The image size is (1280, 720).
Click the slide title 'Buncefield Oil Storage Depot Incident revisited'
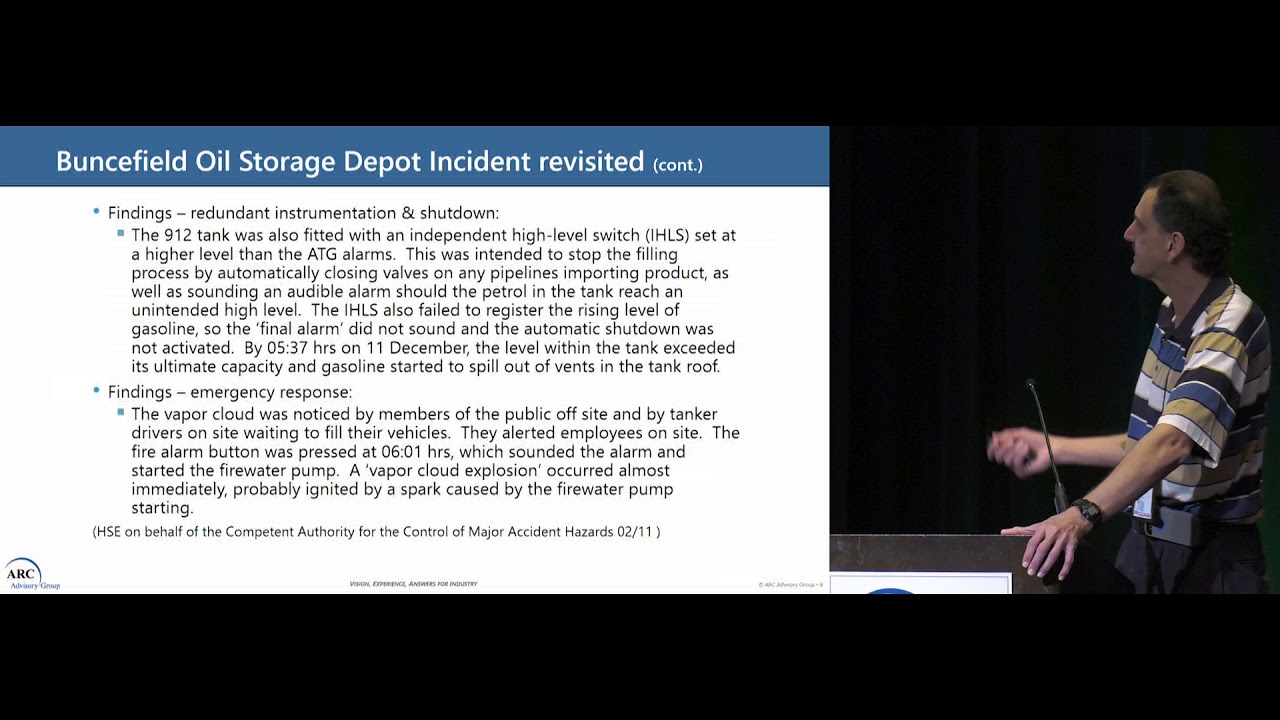350,161
